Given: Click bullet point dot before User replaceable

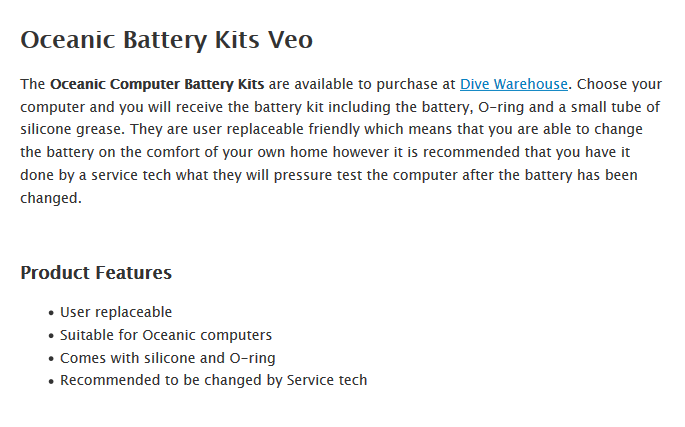Looking at the screenshot, I should point(51,313).
